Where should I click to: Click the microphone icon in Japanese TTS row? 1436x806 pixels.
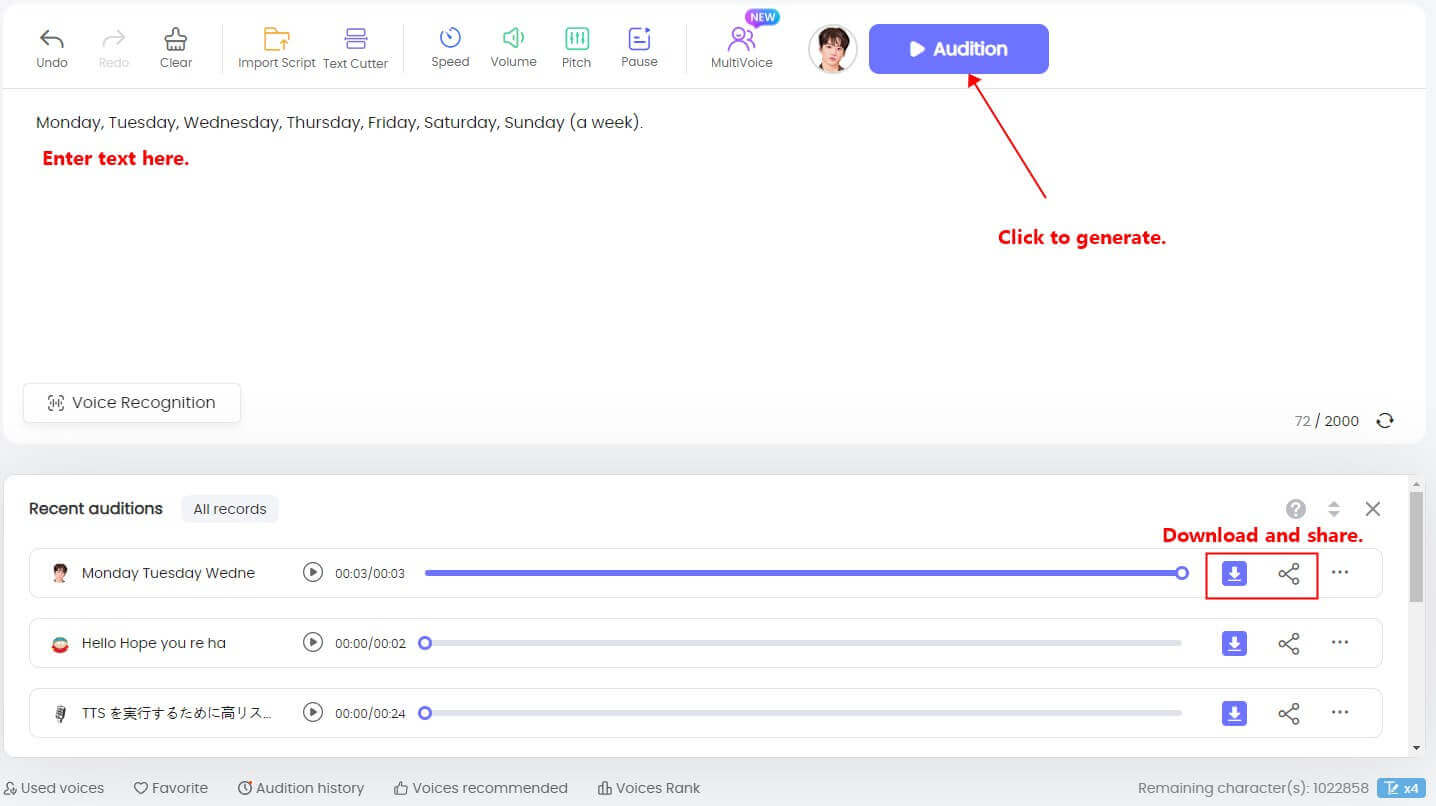tap(60, 714)
